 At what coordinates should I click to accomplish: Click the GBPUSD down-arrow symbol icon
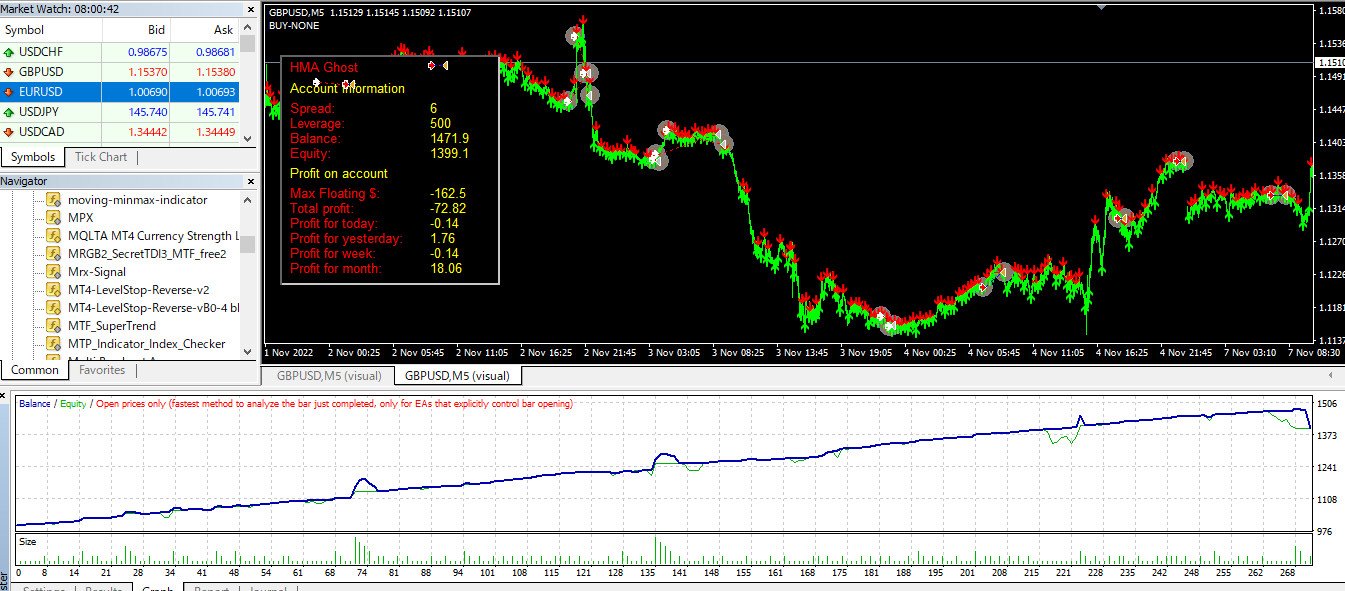9,72
